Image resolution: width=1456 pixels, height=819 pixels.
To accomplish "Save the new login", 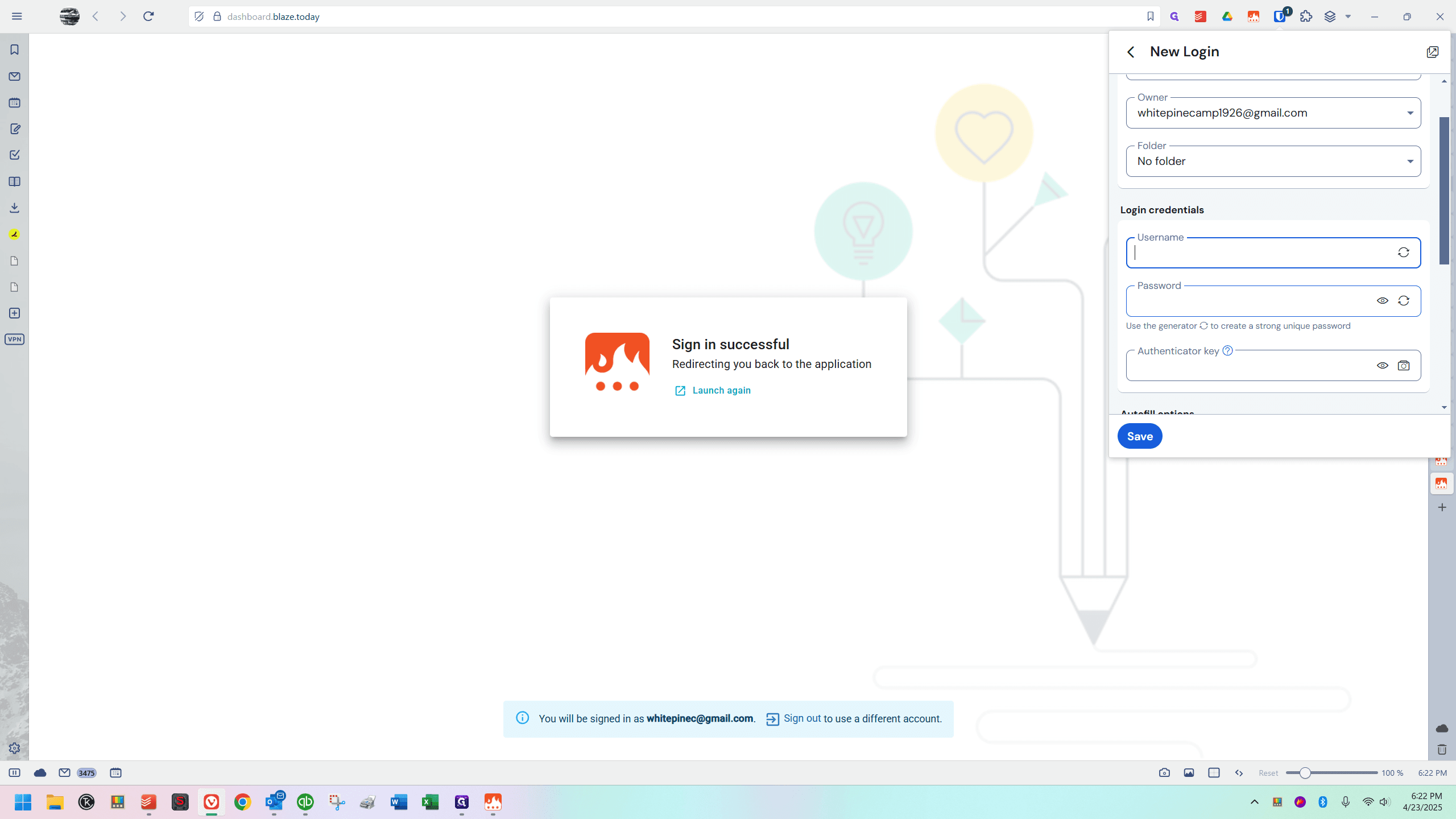I will pos(1140,436).
